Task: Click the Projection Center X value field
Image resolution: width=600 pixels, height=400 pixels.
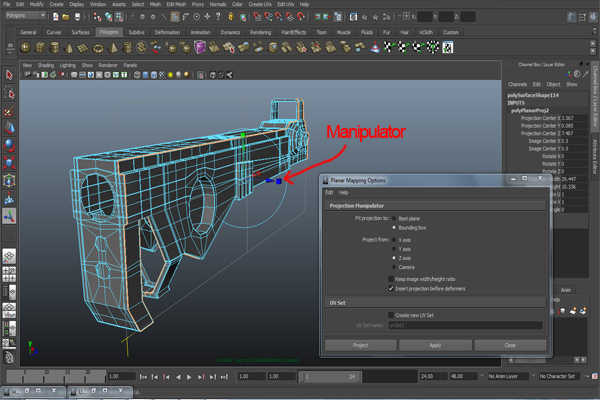Action: tap(573, 118)
